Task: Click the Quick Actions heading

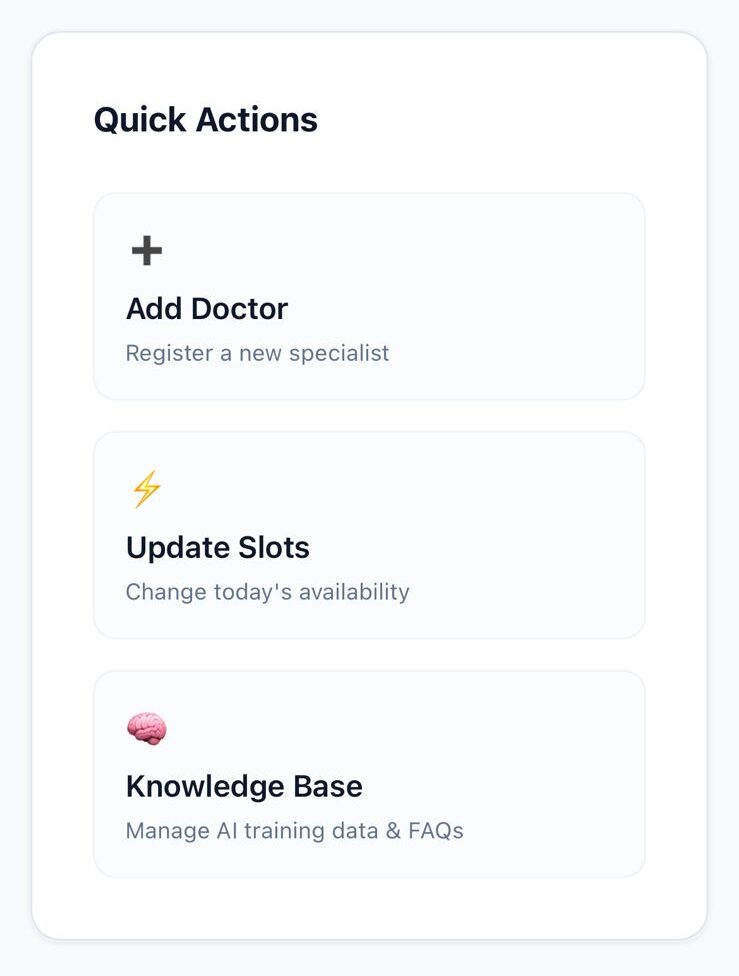Action: pos(206,120)
